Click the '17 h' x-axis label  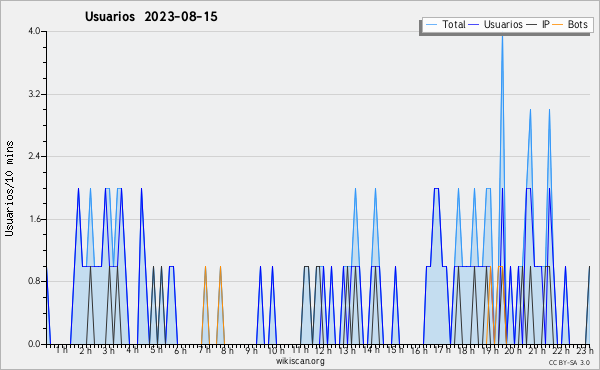(442, 350)
